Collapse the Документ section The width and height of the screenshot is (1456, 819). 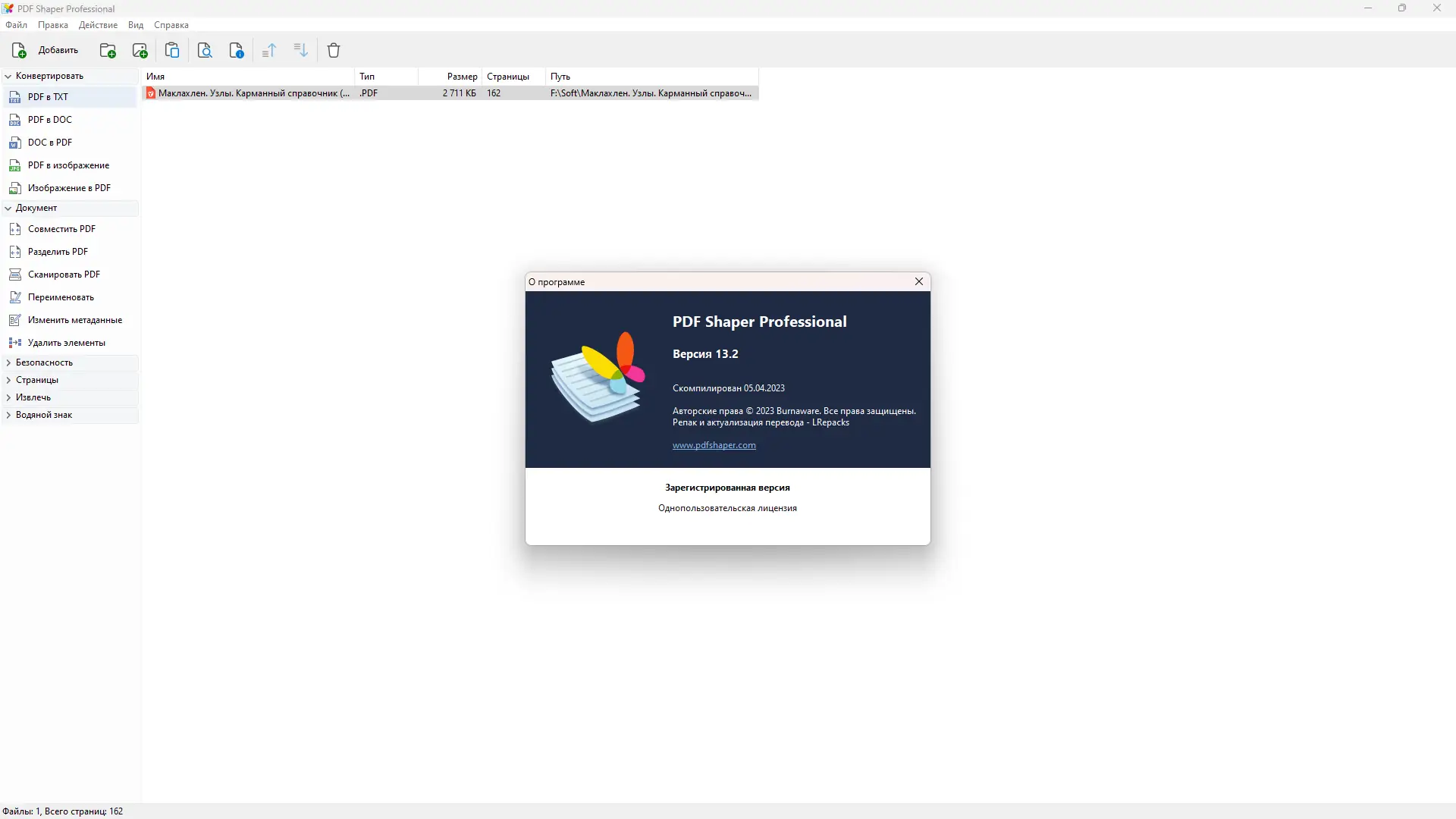coord(8,209)
